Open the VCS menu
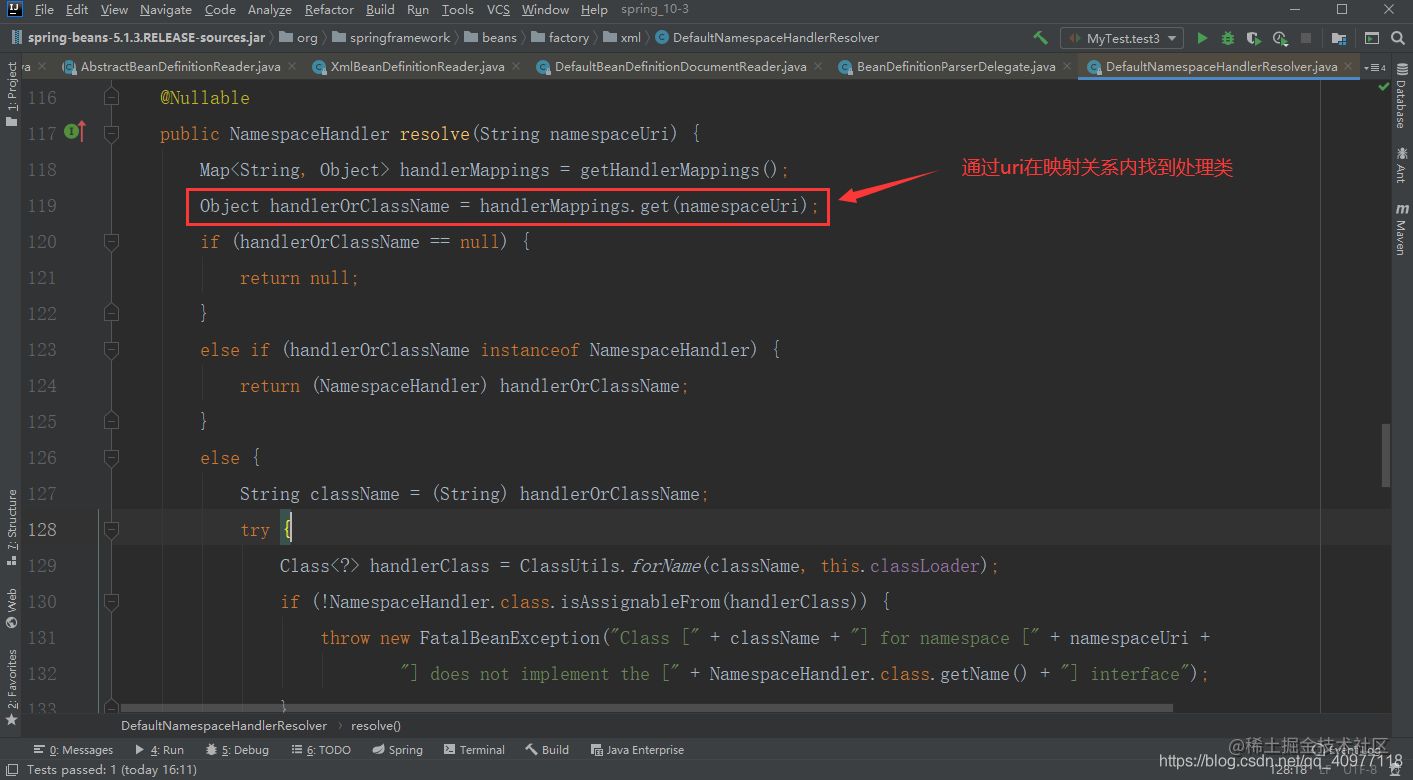This screenshot has height=780, width=1413. pyautogui.click(x=498, y=10)
